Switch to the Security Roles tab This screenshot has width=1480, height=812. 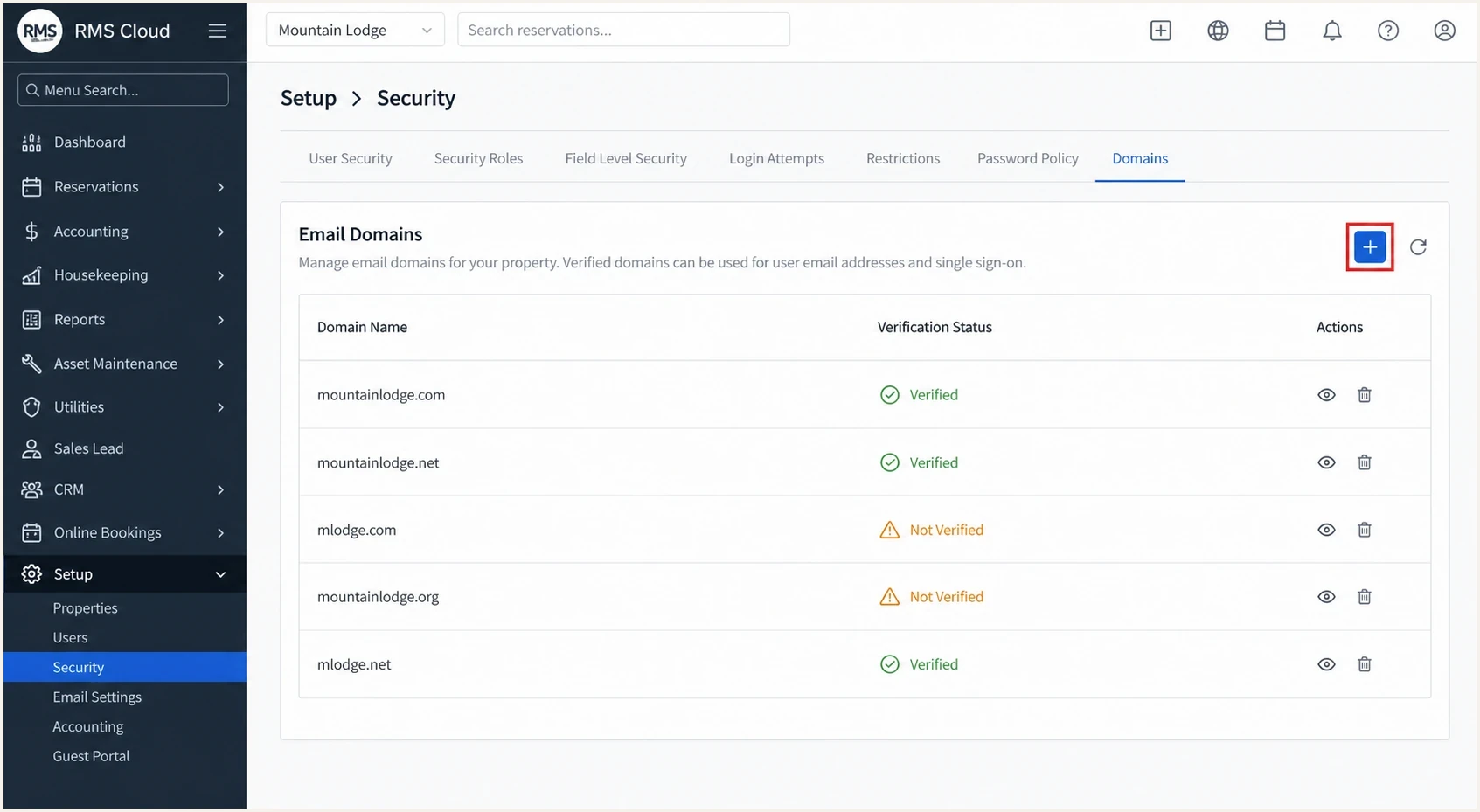click(x=478, y=158)
